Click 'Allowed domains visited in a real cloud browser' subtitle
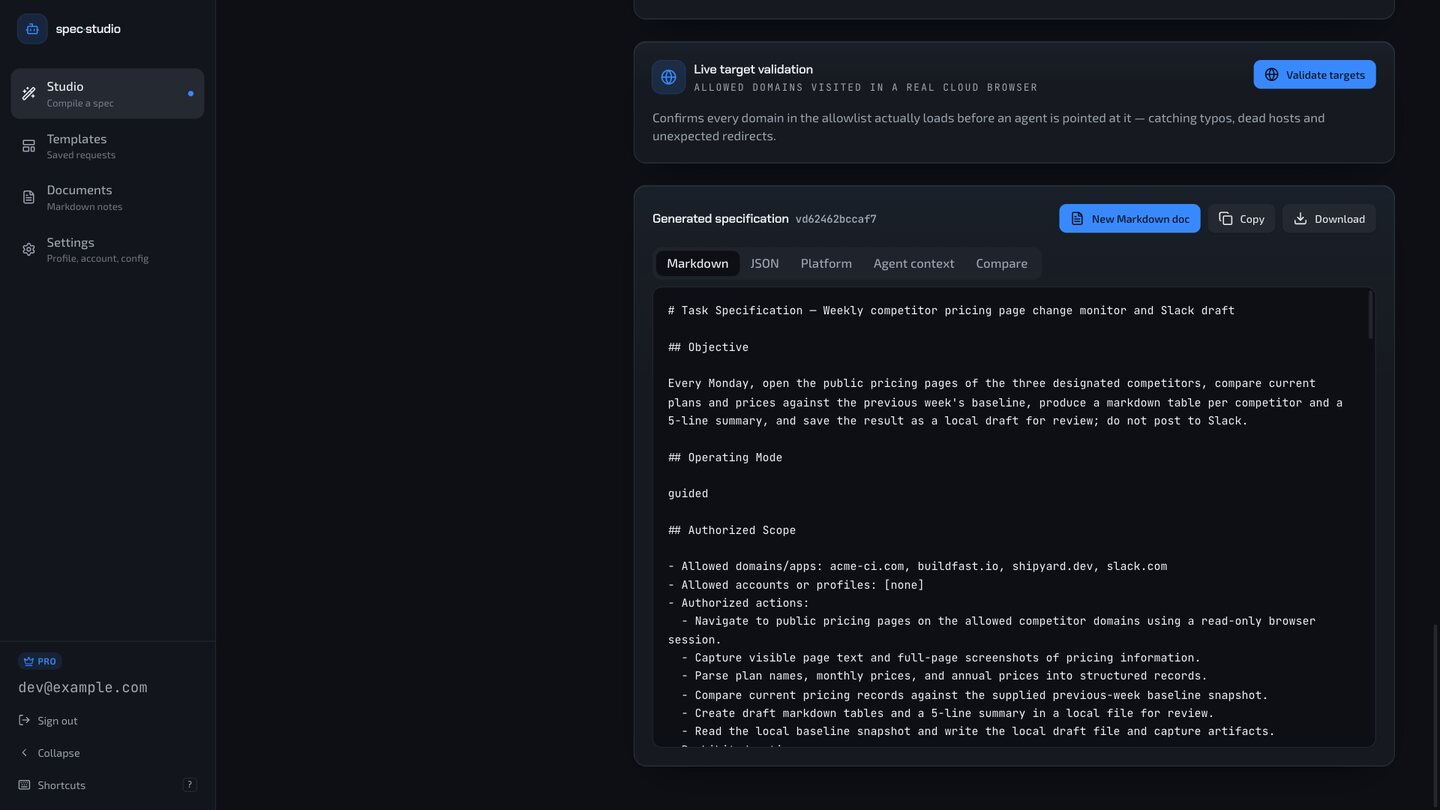 coord(866,88)
